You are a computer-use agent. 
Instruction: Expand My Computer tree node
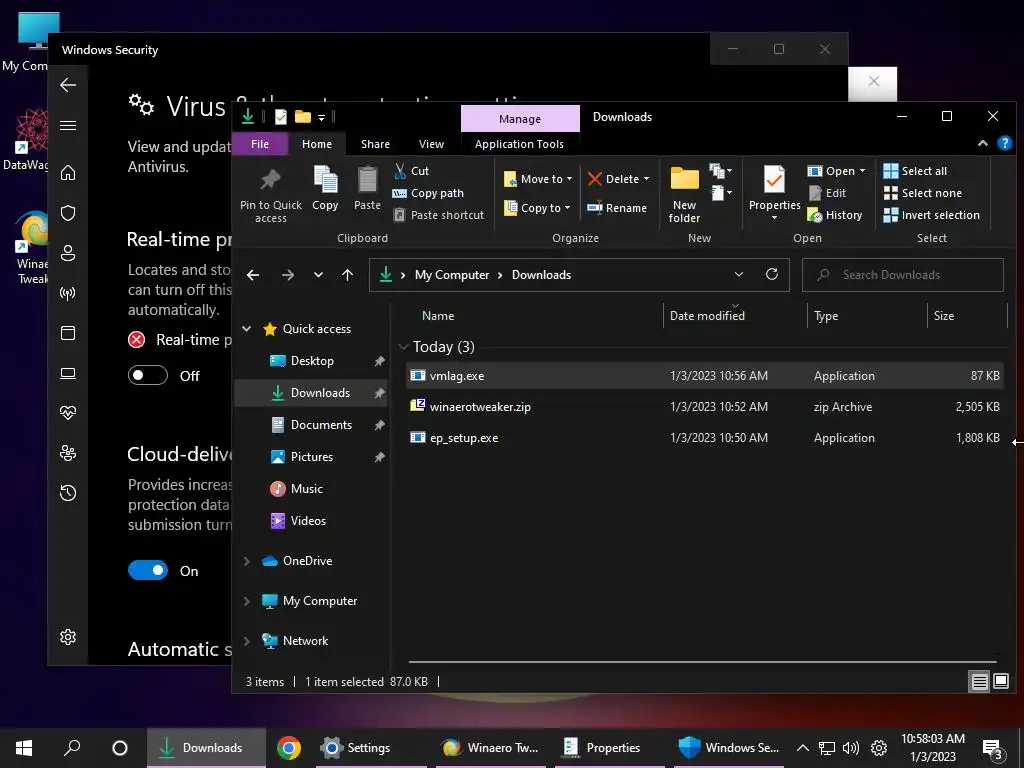coord(247,601)
